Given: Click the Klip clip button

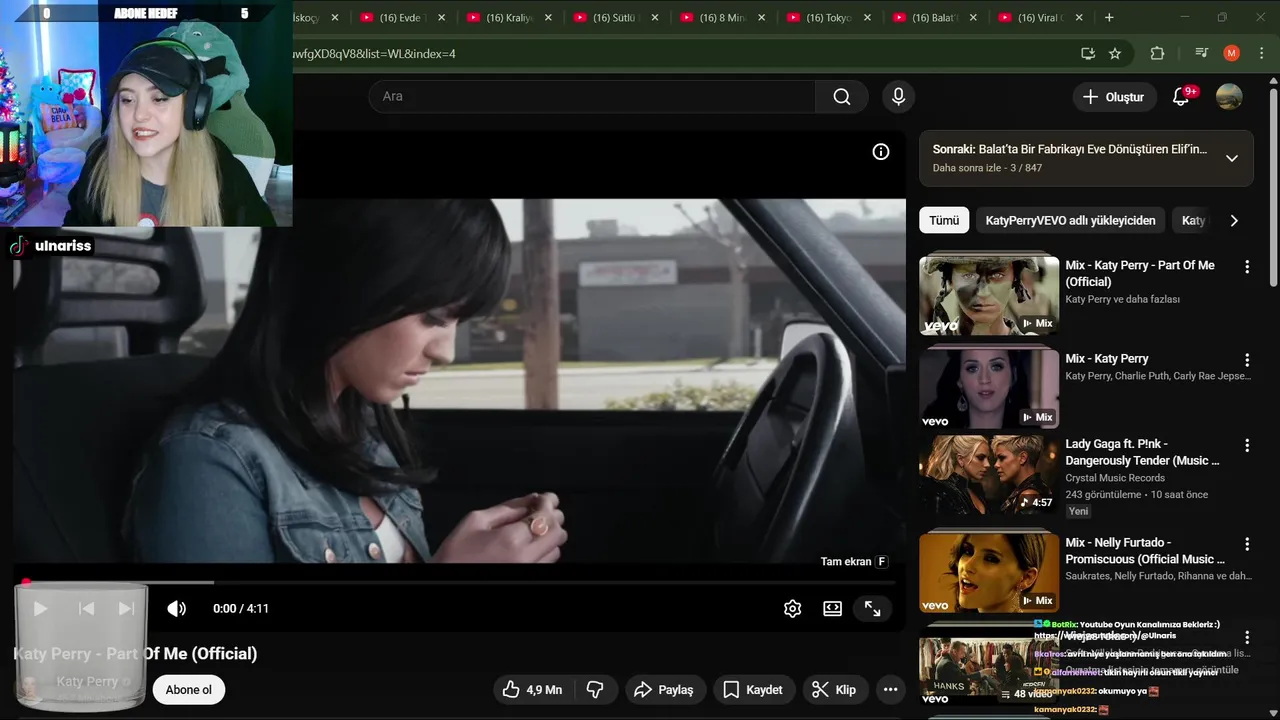Looking at the screenshot, I should [x=834, y=690].
